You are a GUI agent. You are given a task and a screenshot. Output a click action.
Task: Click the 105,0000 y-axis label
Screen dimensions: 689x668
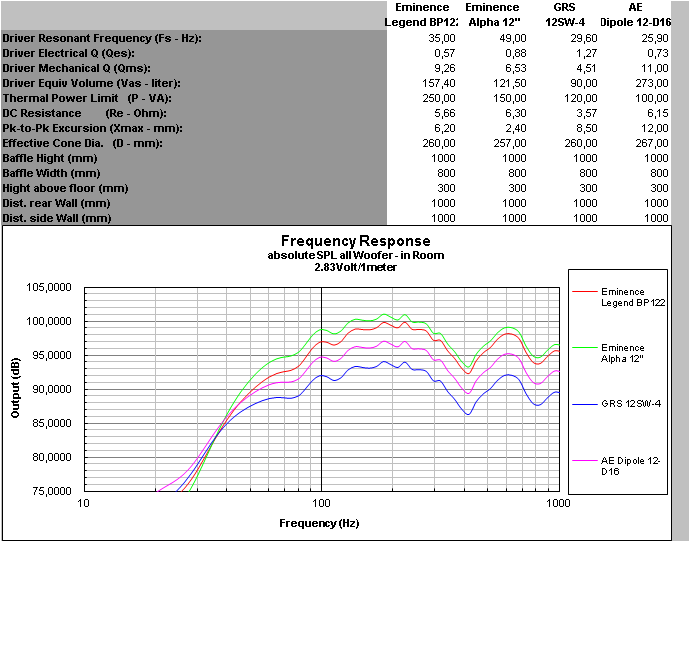pyautogui.click(x=49, y=287)
